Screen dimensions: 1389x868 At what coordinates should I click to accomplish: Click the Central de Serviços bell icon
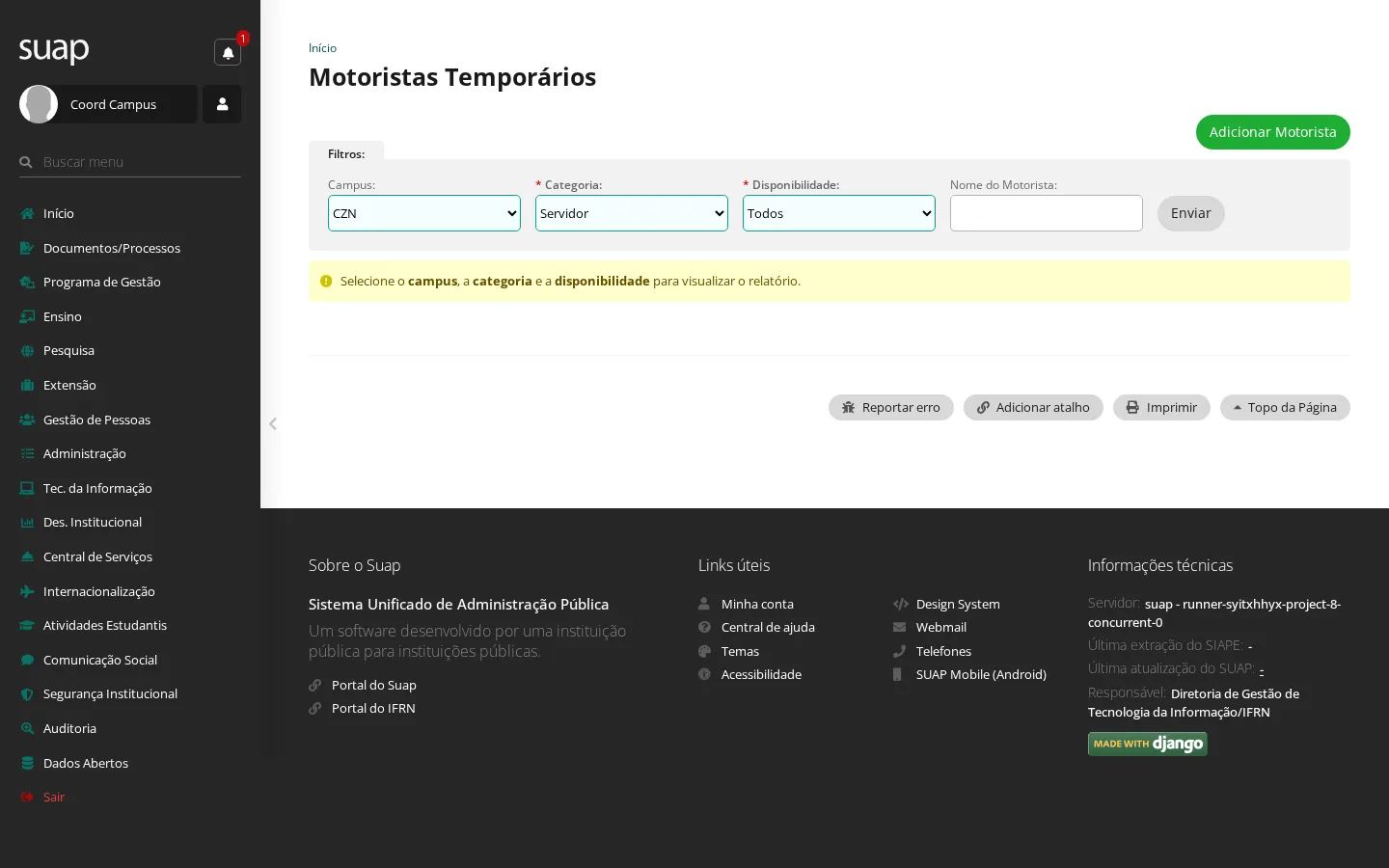[x=27, y=556]
